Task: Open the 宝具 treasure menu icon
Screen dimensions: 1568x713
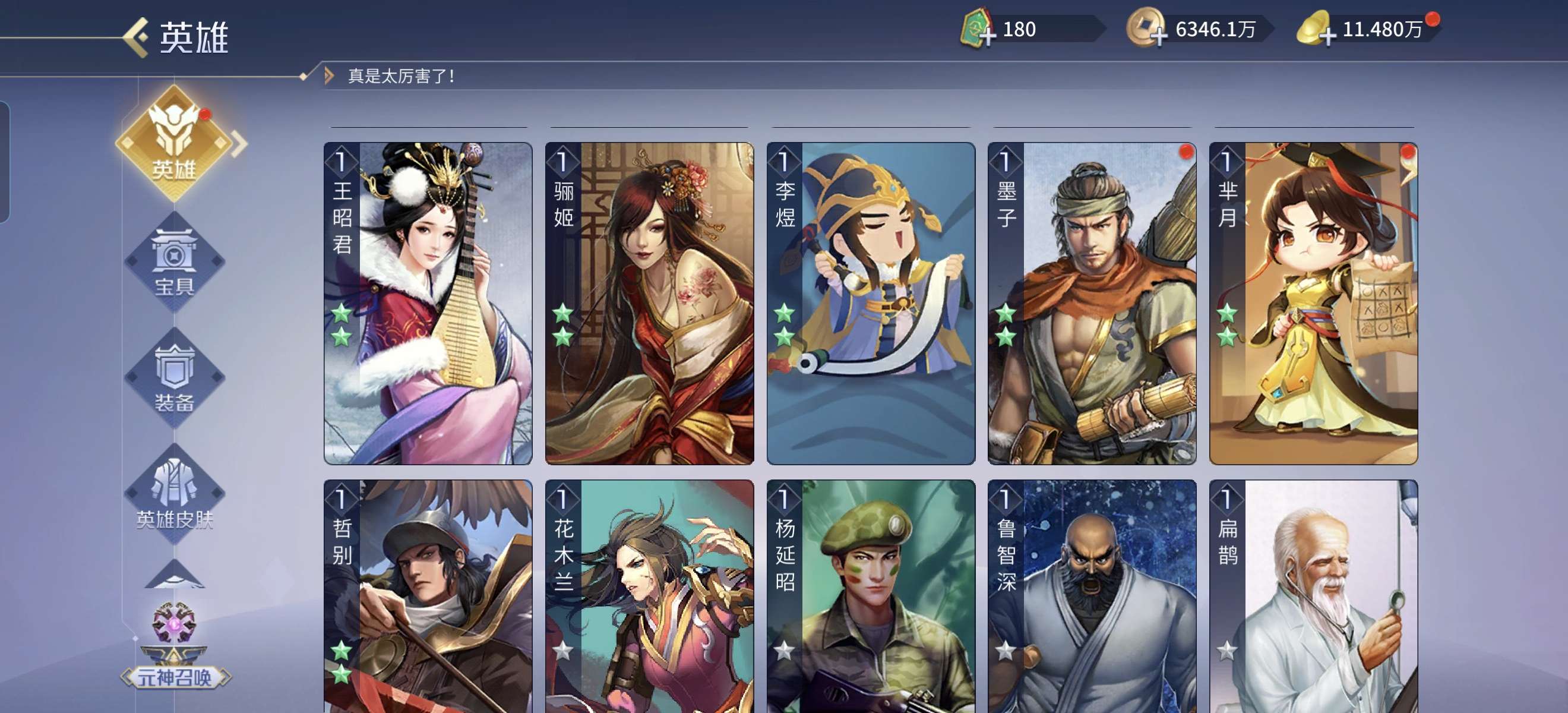Action: click(x=175, y=263)
